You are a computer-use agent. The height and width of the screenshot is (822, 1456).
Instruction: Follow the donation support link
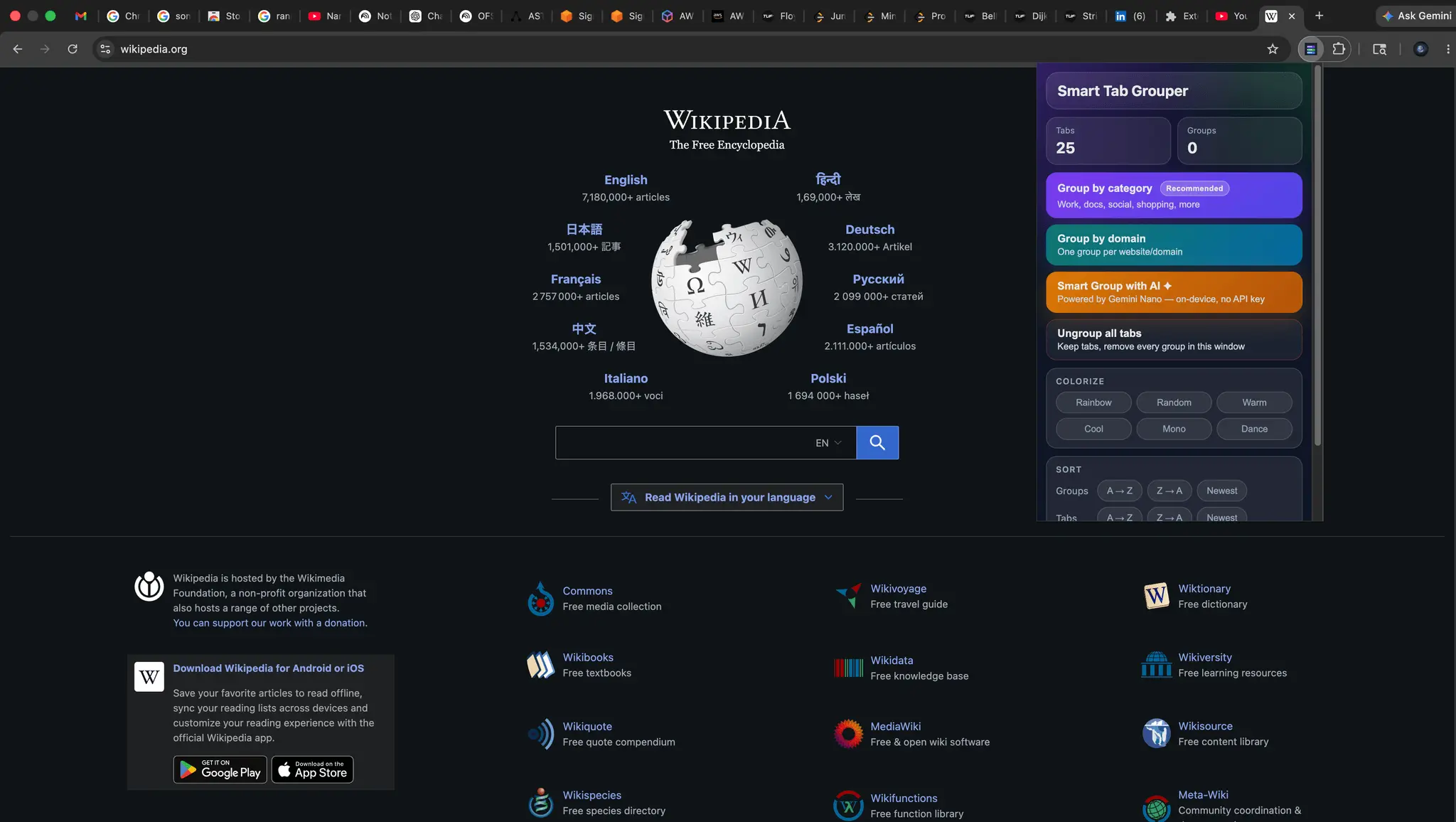point(270,623)
